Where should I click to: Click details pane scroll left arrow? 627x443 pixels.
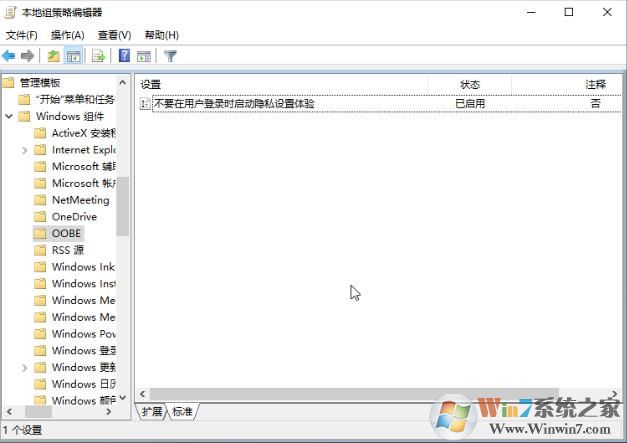click(x=143, y=394)
